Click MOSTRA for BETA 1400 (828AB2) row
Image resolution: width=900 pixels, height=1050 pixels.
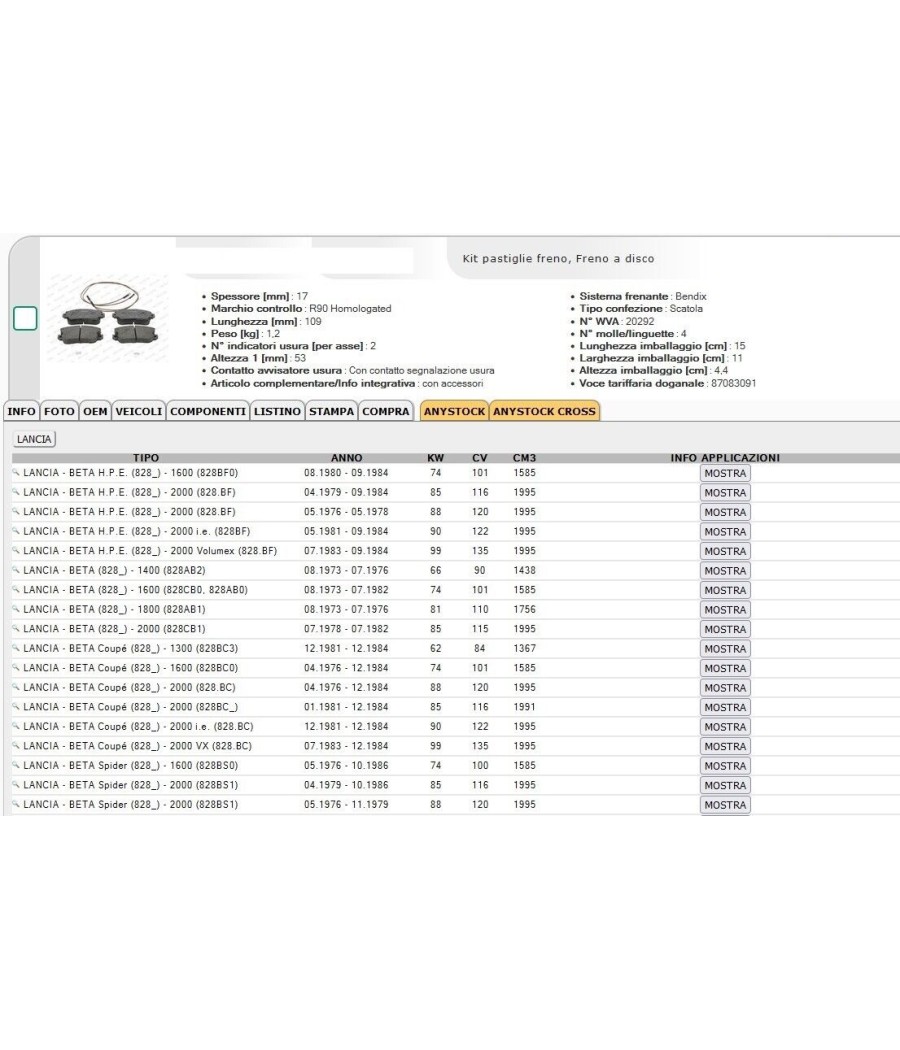[725, 571]
